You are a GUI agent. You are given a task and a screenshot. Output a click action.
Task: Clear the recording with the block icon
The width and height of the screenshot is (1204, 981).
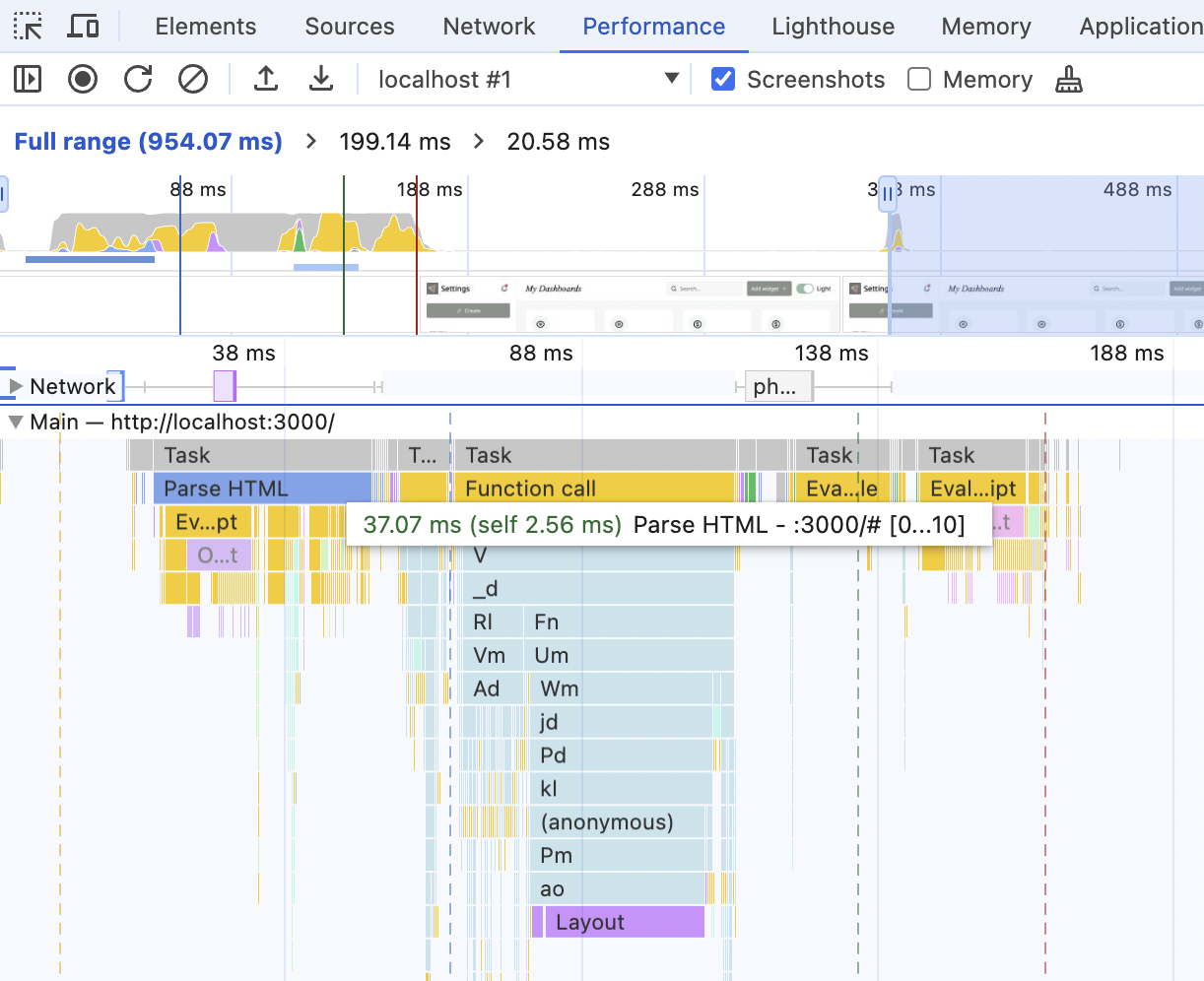(x=192, y=79)
